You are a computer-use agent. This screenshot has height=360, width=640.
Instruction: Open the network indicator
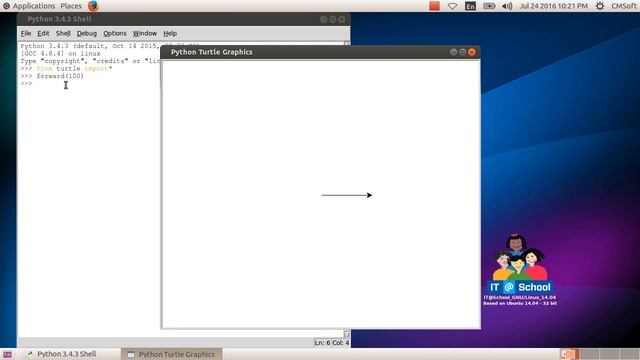pyautogui.click(x=452, y=6)
